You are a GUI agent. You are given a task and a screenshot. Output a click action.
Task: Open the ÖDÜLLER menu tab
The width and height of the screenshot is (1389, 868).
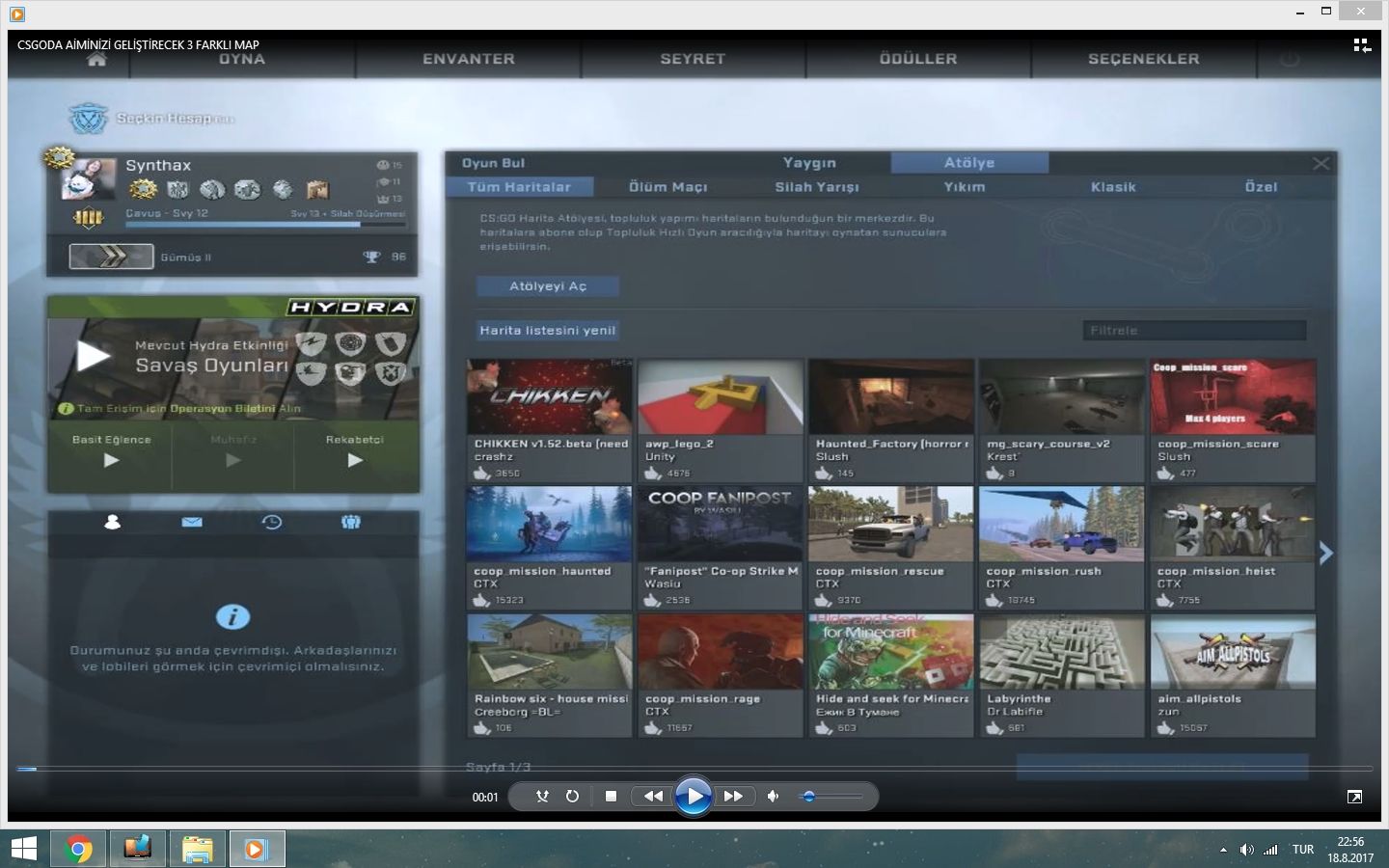(x=918, y=59)
